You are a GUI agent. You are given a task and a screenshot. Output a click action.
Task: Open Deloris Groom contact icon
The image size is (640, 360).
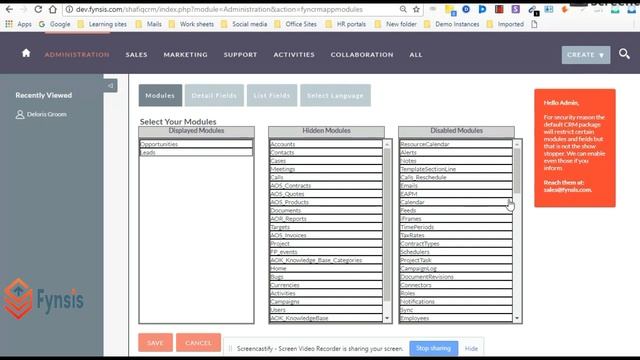pyautogui.click(x=20, y=114)
